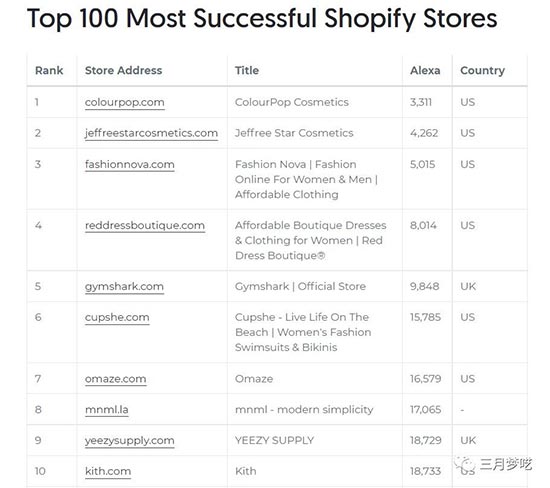This screenshot has height=488, width=550.
Task: Open reddressboutique.com link
Action: 145,226
